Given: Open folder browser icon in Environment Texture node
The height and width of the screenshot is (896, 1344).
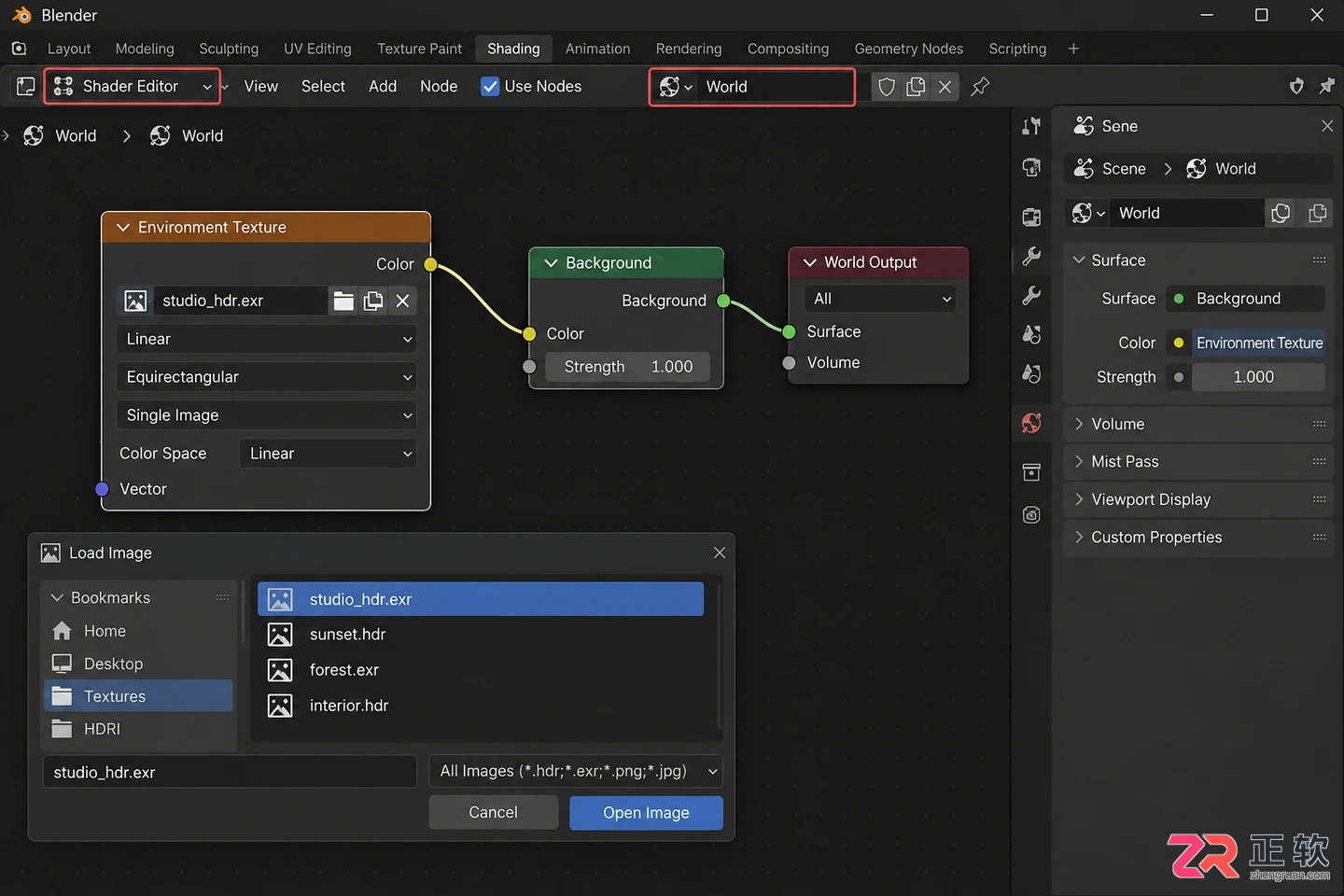Looking at the screenshot, I should pyautogui.click(x=343, y=301).
